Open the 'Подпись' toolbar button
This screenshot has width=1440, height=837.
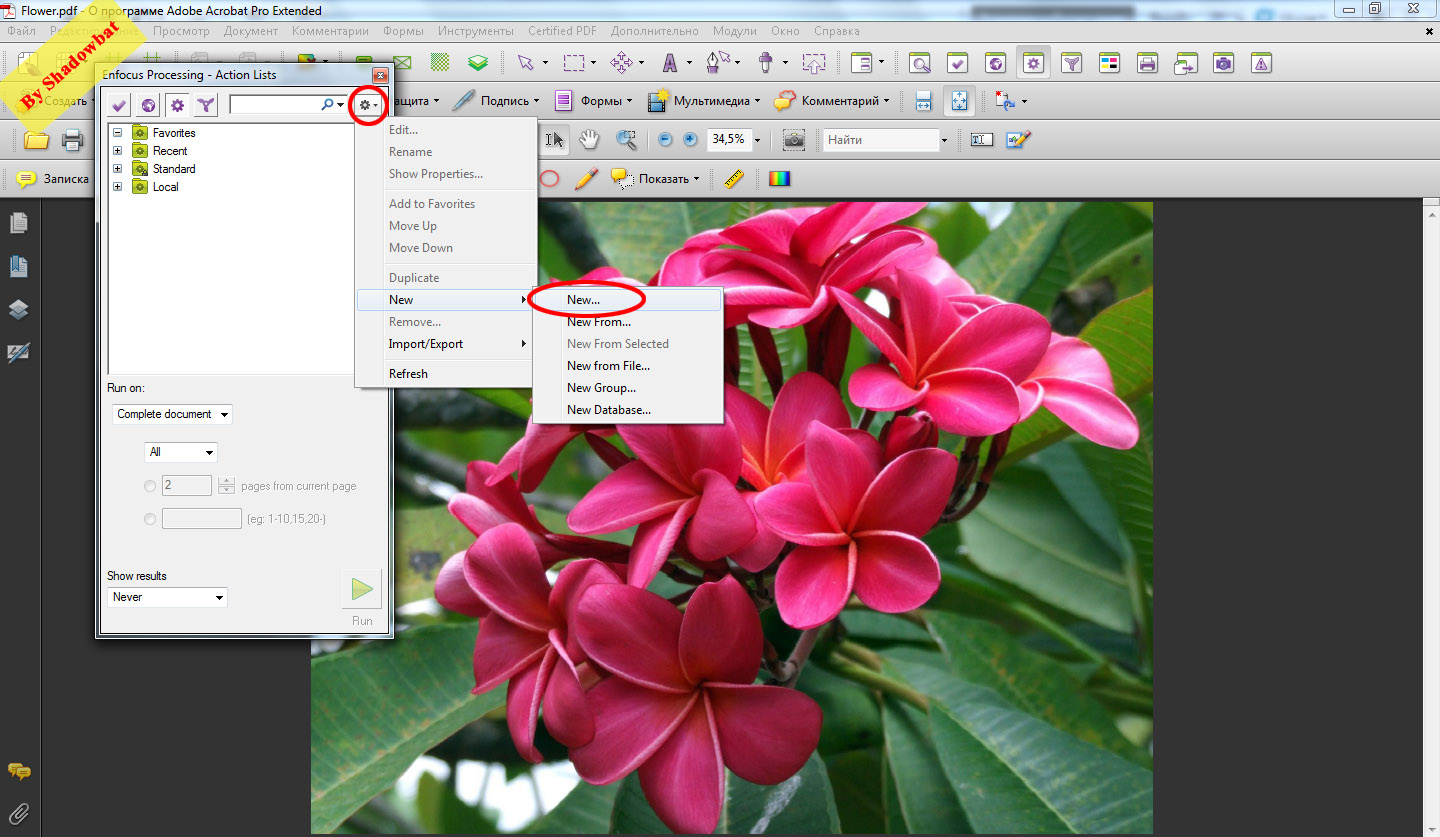(495, 101)
